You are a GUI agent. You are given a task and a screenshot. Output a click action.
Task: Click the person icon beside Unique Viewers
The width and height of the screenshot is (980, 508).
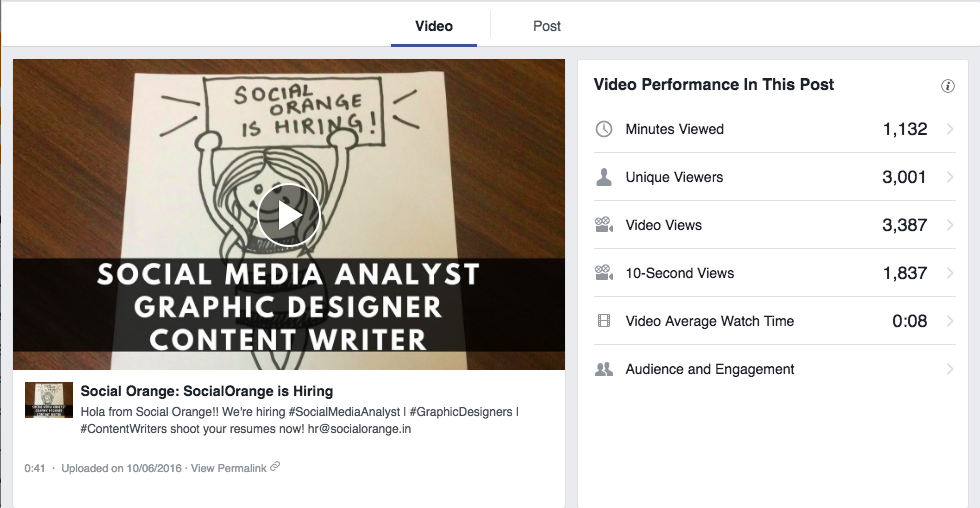604,177
